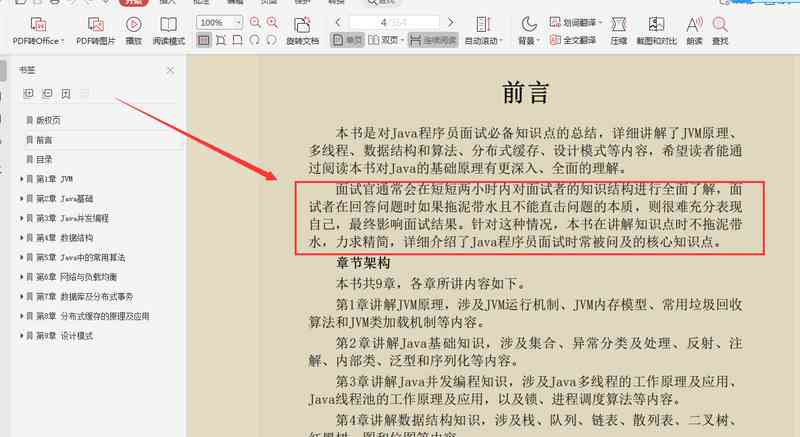The image size is (800, 437).
Task: Close the 书签 bookmarks panel
Action: [170, 70]
